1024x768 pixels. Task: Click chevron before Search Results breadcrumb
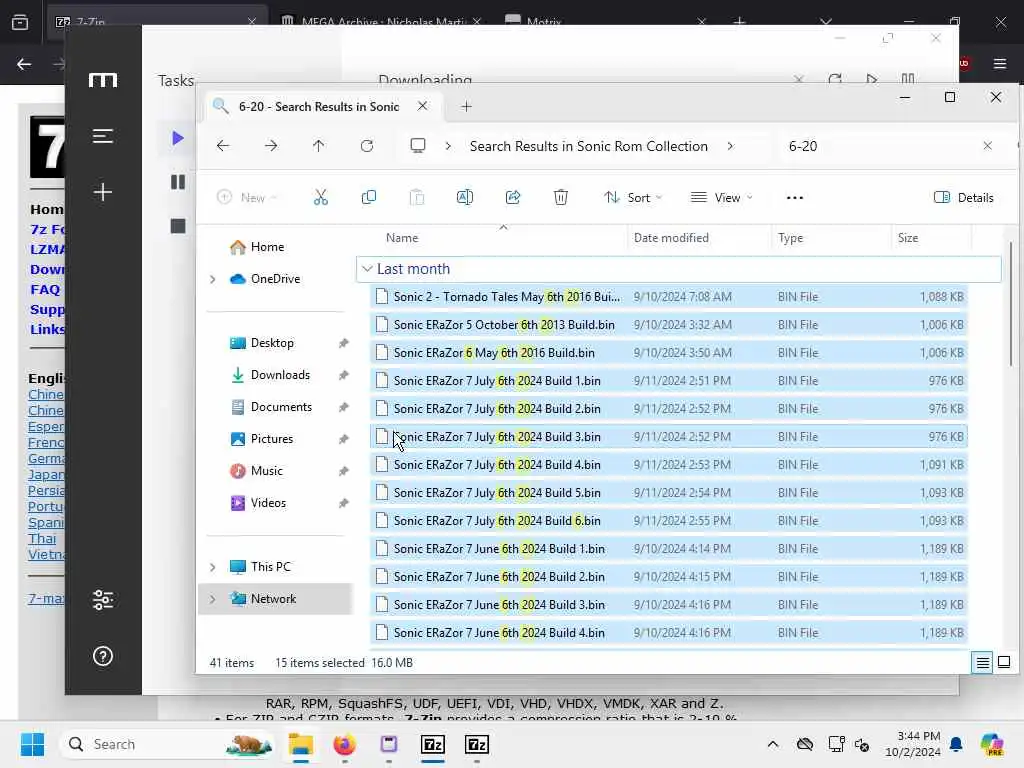click(448, 146)
